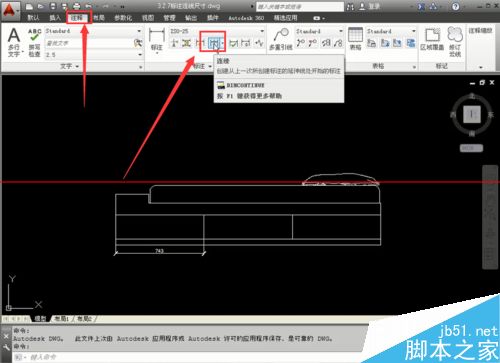Viewport: 500px width, 363px height.
Task: Click the New file icon in quick access toolbar
Action: 29,6
